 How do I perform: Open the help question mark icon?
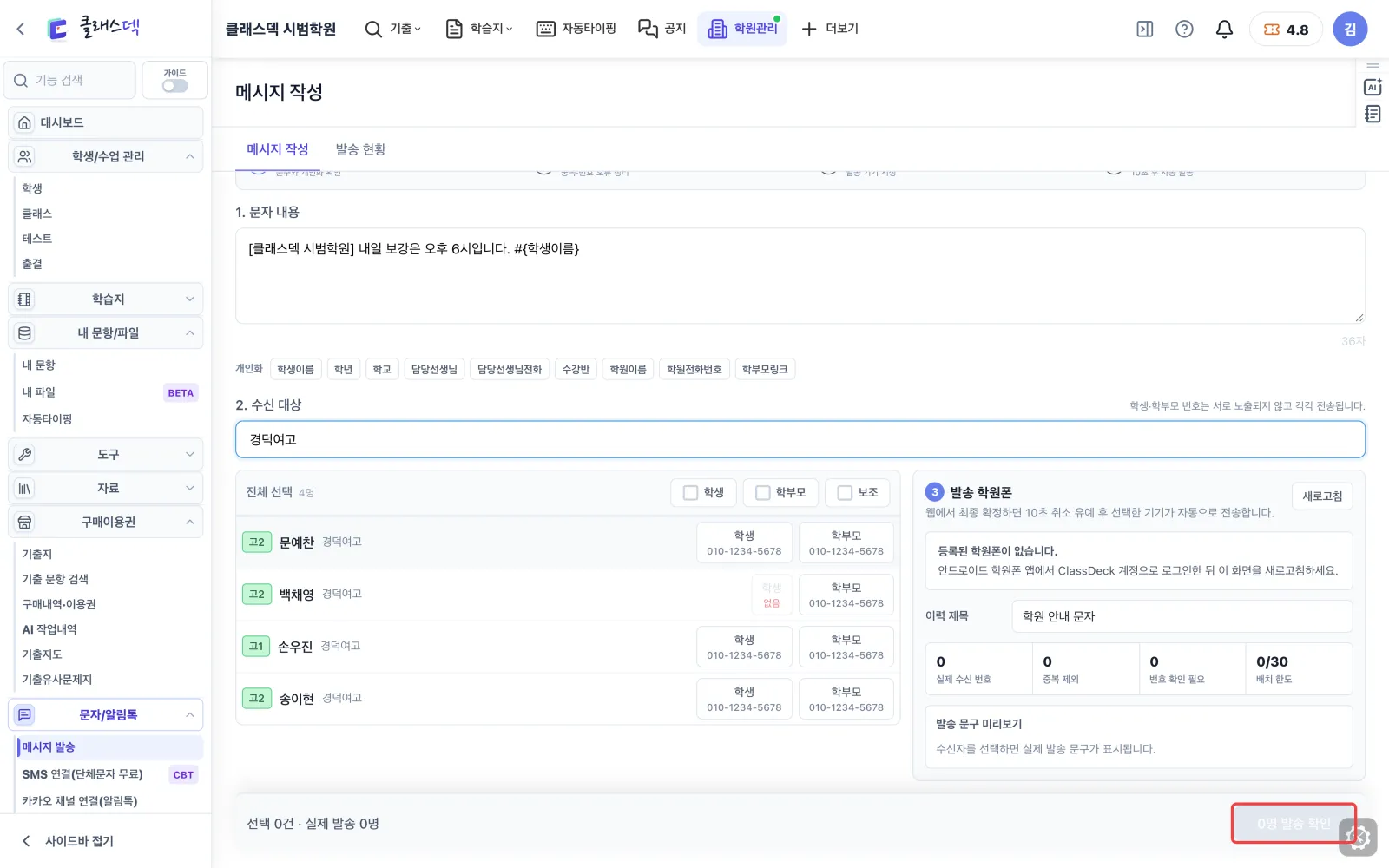pos(1184,29)
